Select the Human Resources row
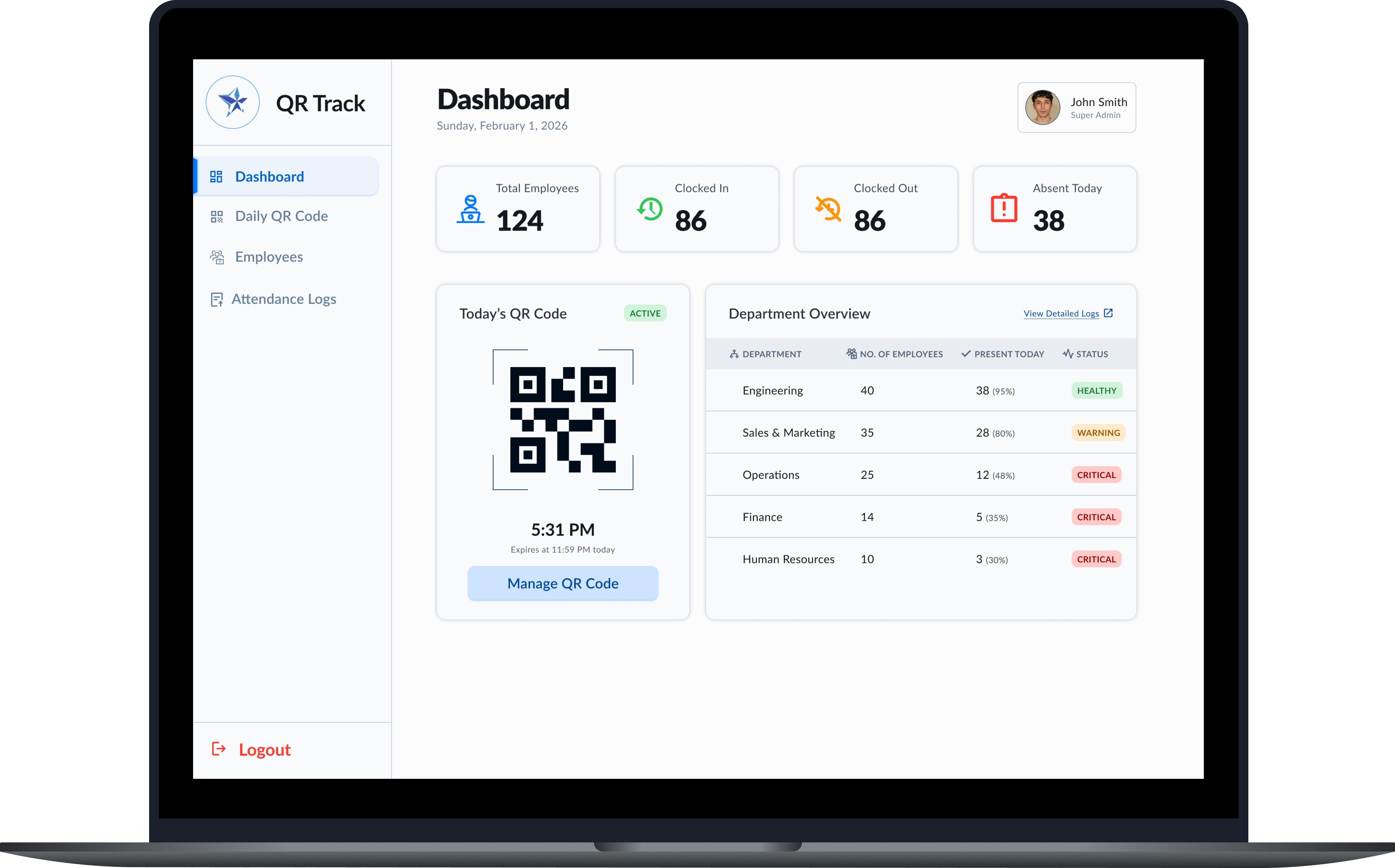The width and height of the screenshot is (1395, 868). click(921, 559)
